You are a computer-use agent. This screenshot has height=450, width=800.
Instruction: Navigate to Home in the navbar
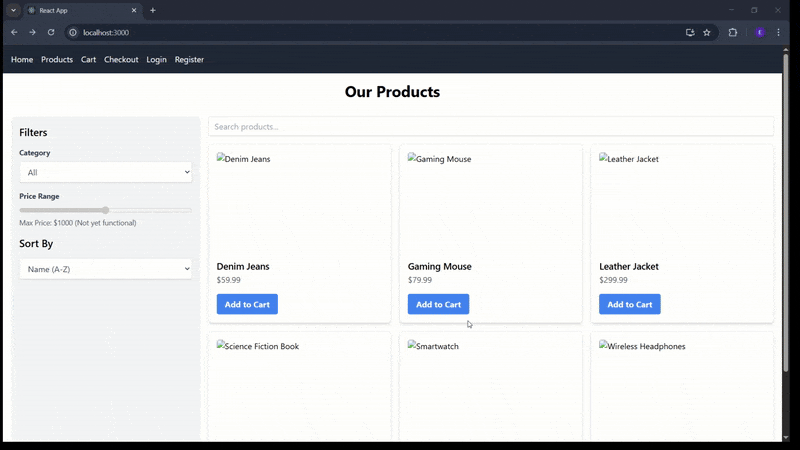22,60
